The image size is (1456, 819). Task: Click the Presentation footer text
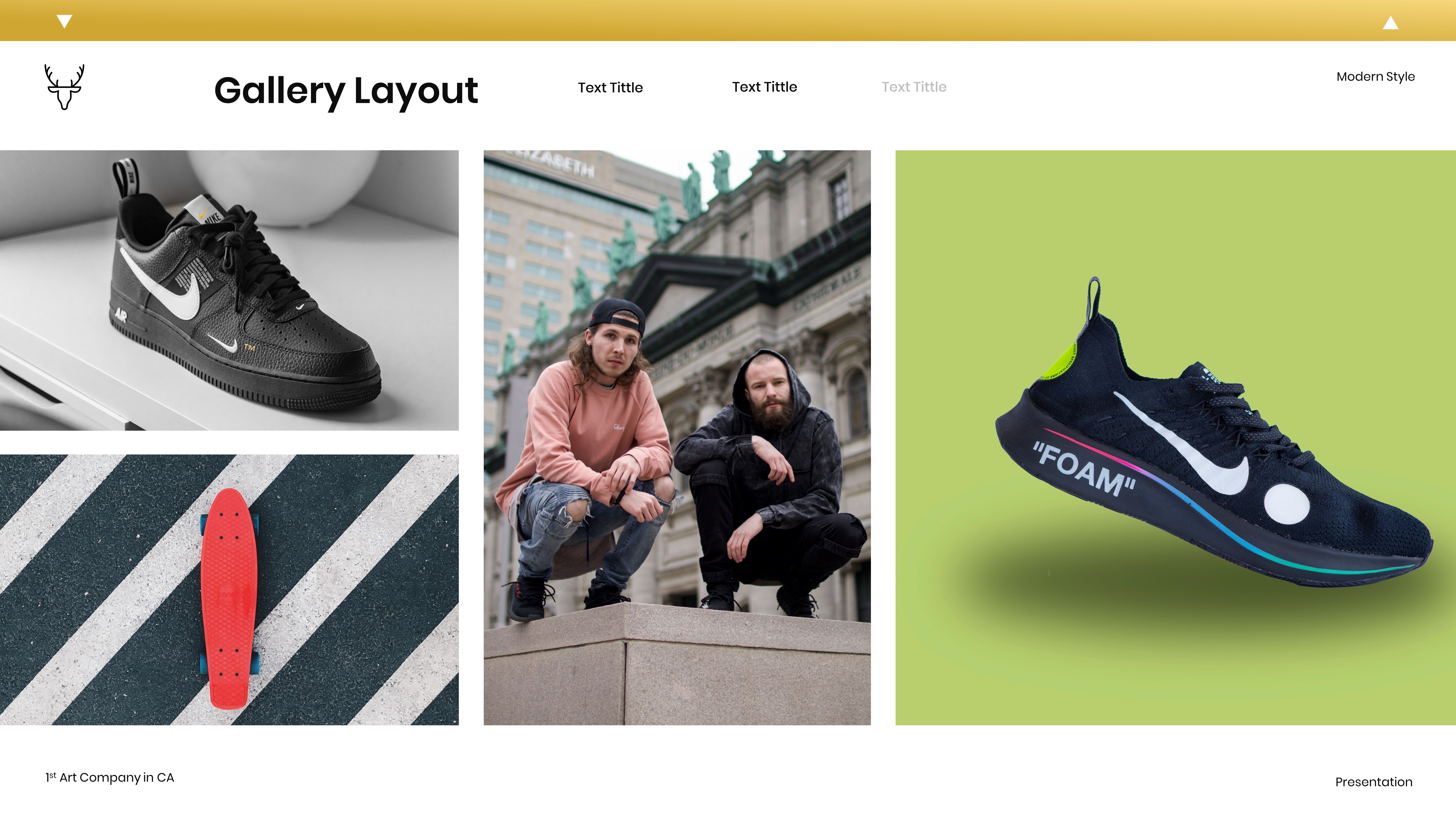(1373, 782)
